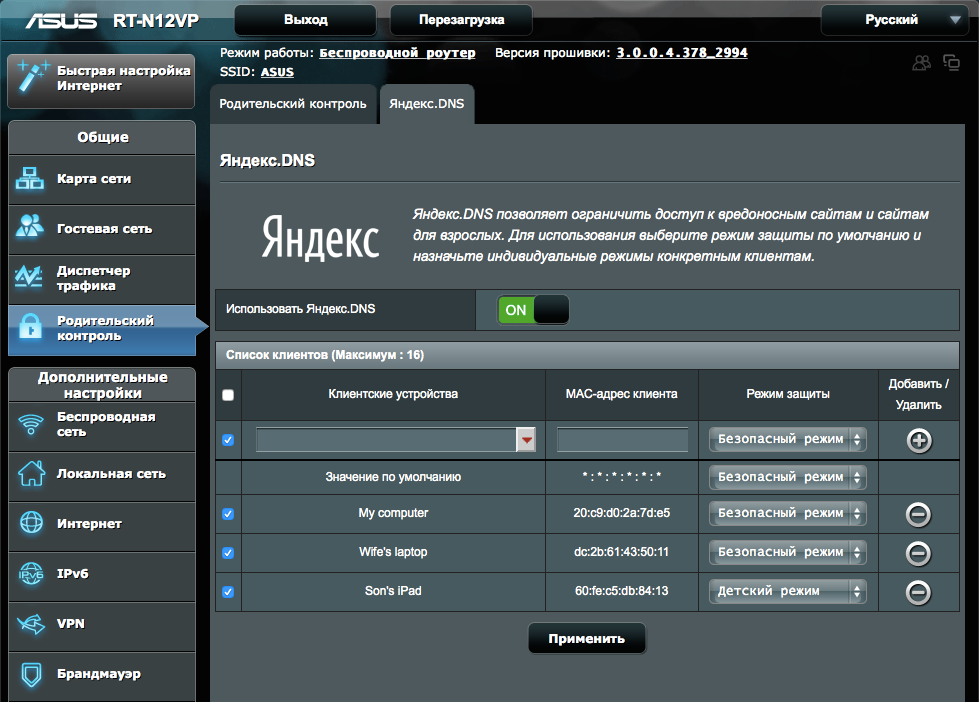Click the ASUS logo
The image size is (979, 702).
point(61,21)
